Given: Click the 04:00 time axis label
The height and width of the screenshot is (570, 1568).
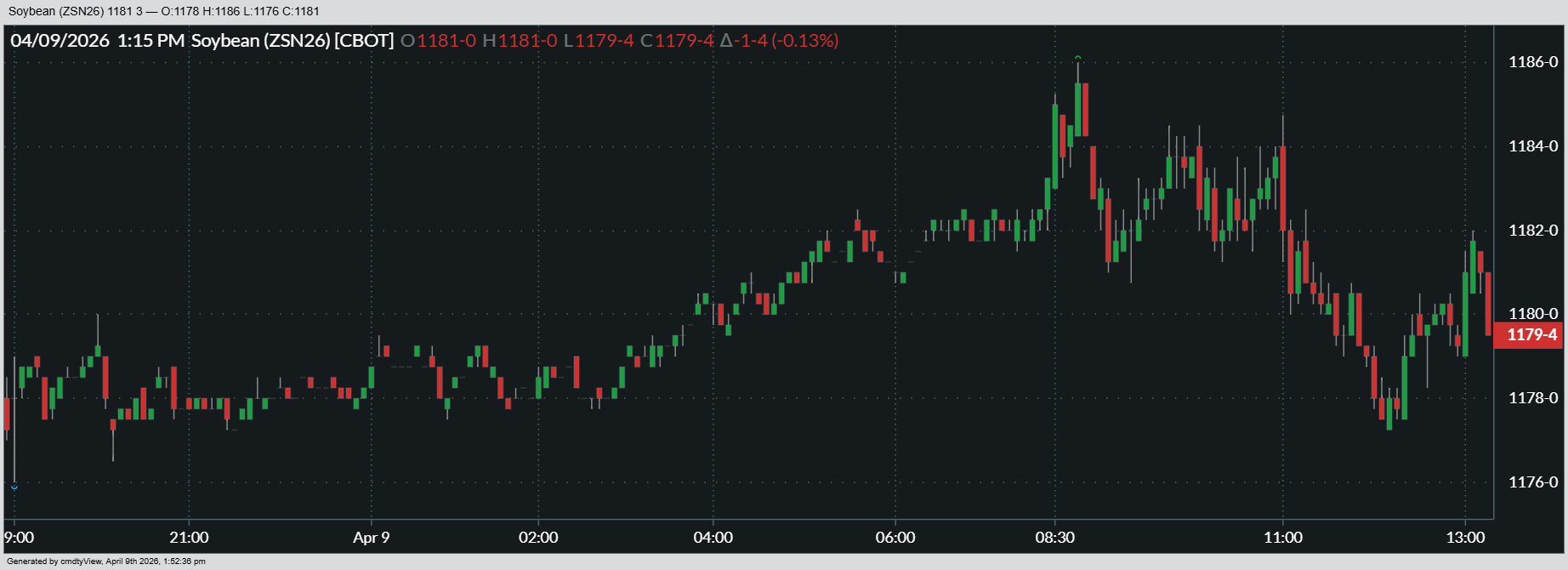Looking at the screenshot, I should coord(713,538).
